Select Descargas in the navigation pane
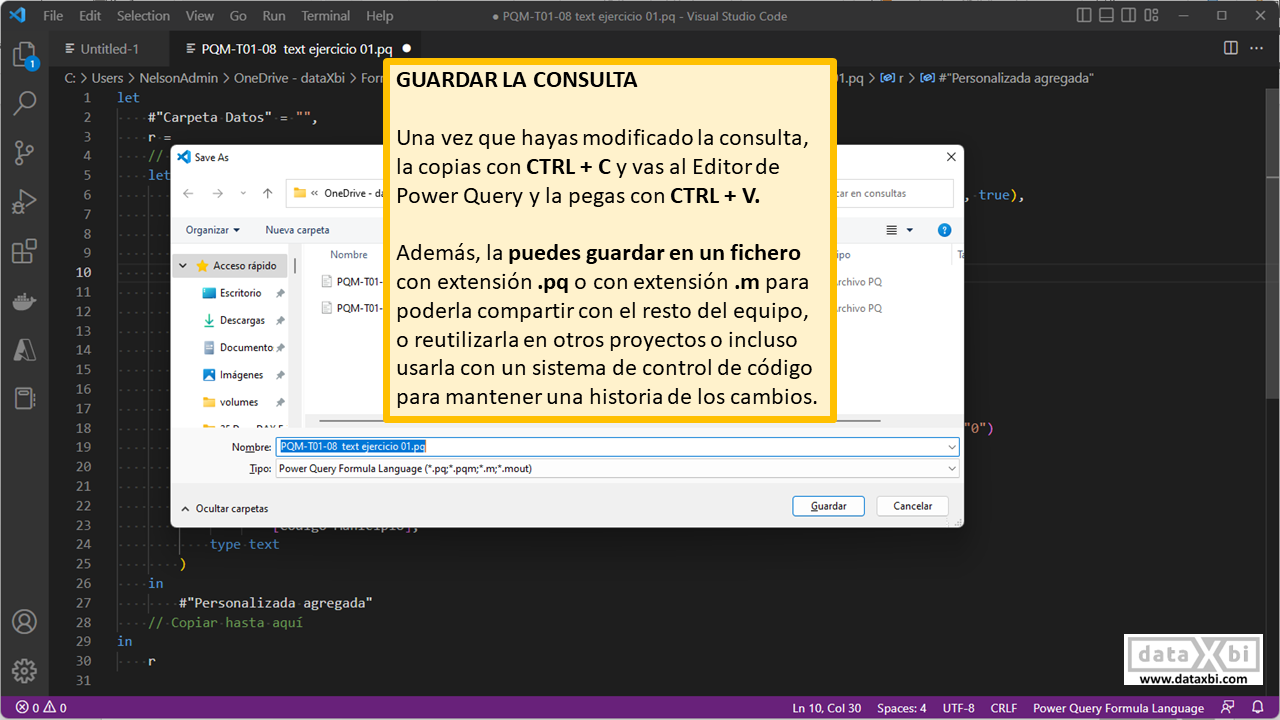The width and height of the screenshot is (1280, 720). click(x=242, y=321)
